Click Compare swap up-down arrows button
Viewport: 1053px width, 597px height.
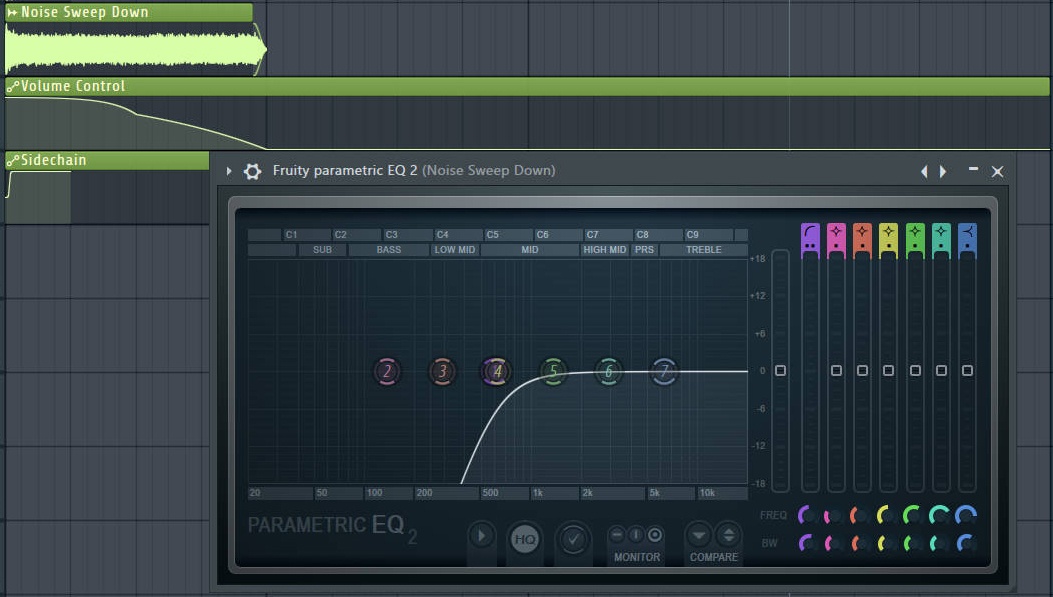coord(728,535)
